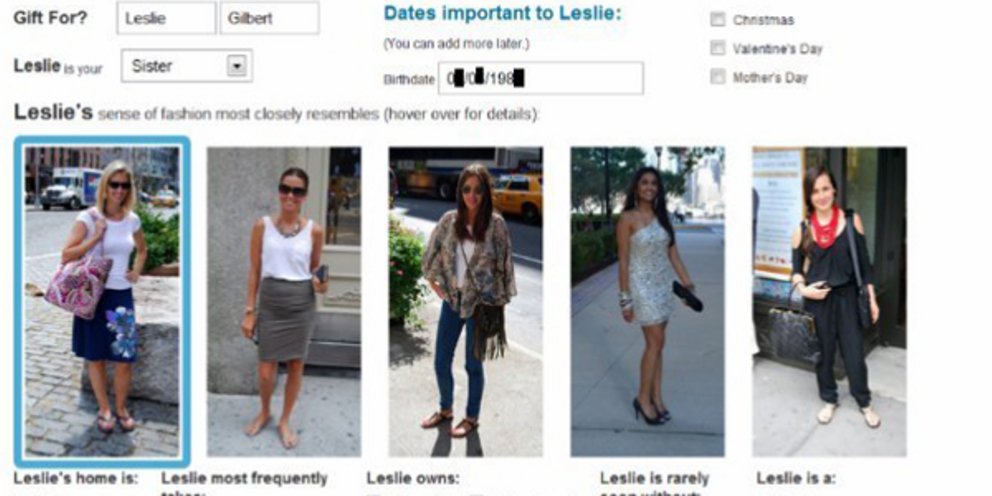
Task: Click the Christmas label text
Action: pos(763,20)
